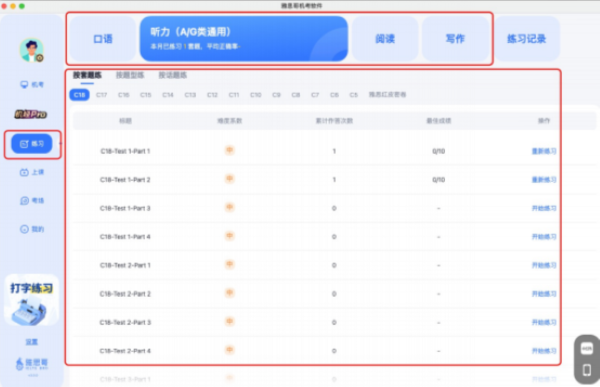
Task: Click the title "C18-Test 1-Part 3"
Action: 125,208
